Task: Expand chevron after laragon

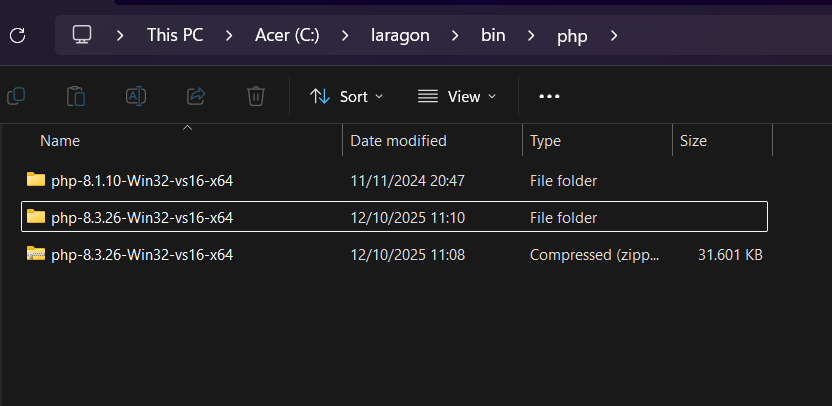Action: coord(455,36)
